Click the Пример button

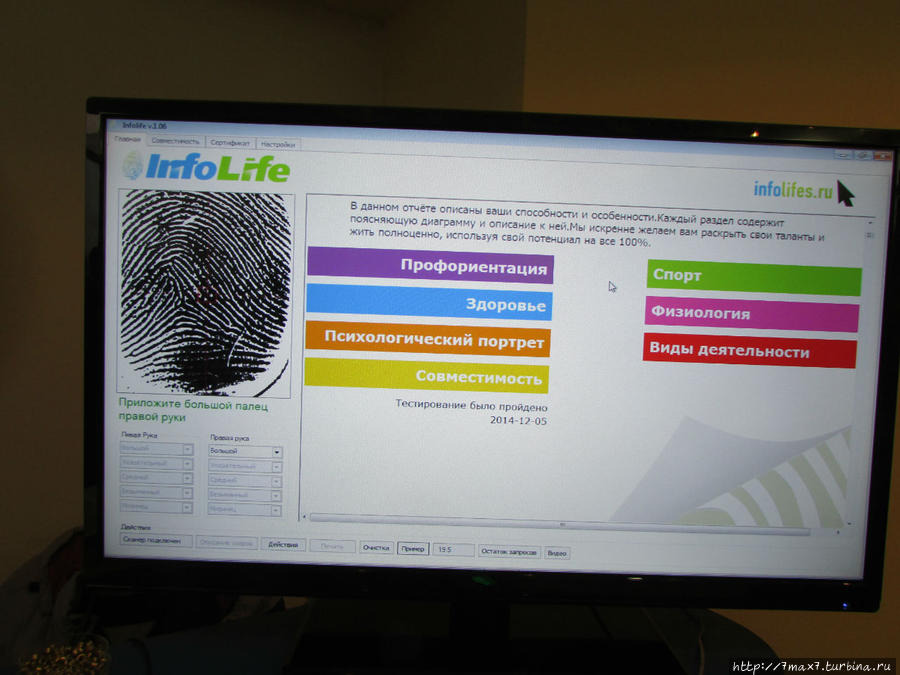pyautogui.click(x=413, y=549)
